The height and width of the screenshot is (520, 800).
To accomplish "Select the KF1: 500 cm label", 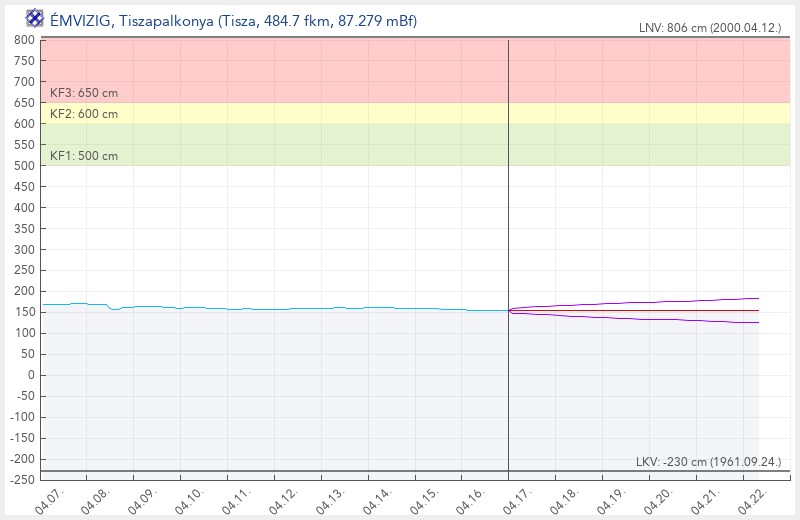I will [84, 156].
